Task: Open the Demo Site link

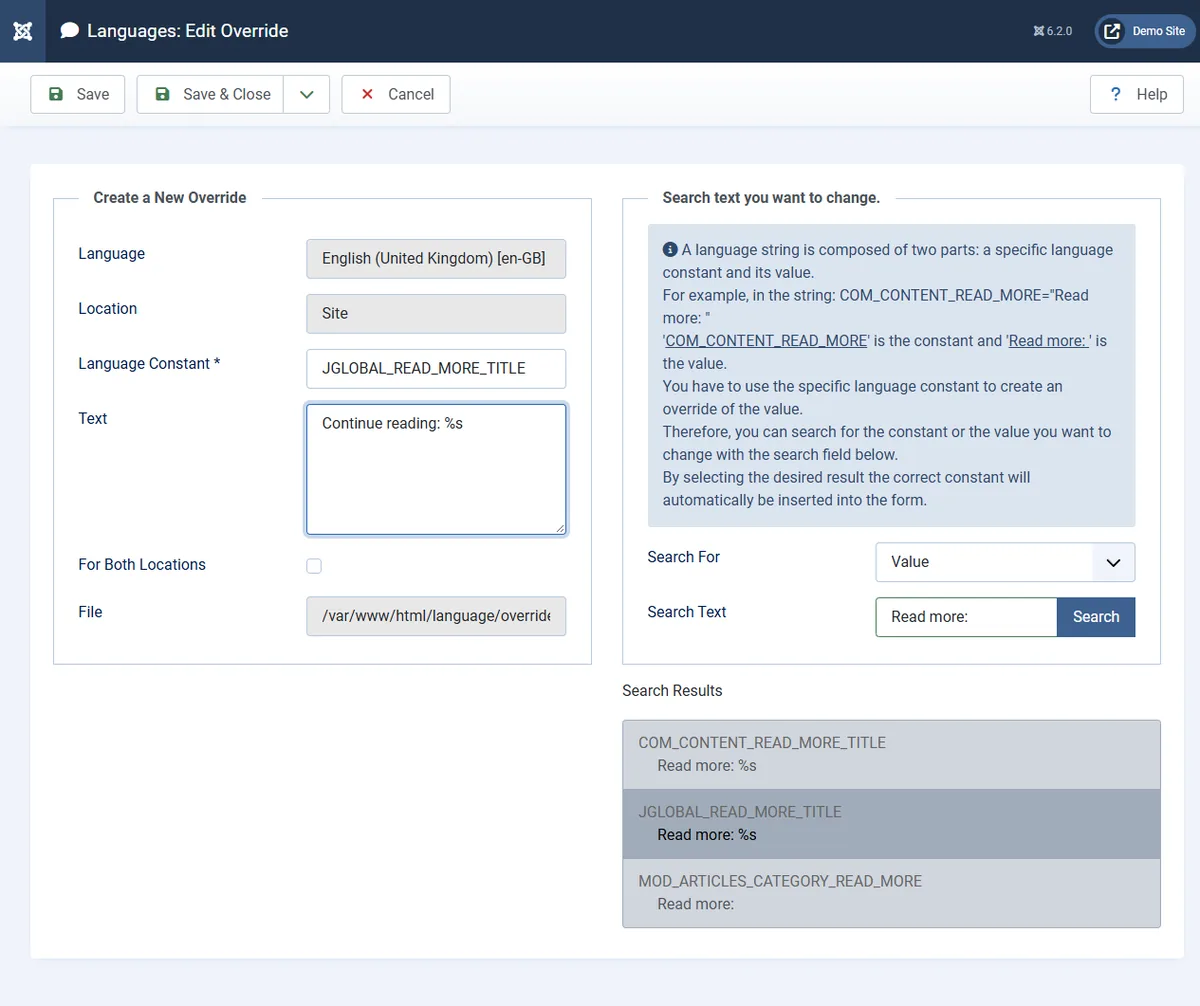Action: click(x=1145, y=31)
